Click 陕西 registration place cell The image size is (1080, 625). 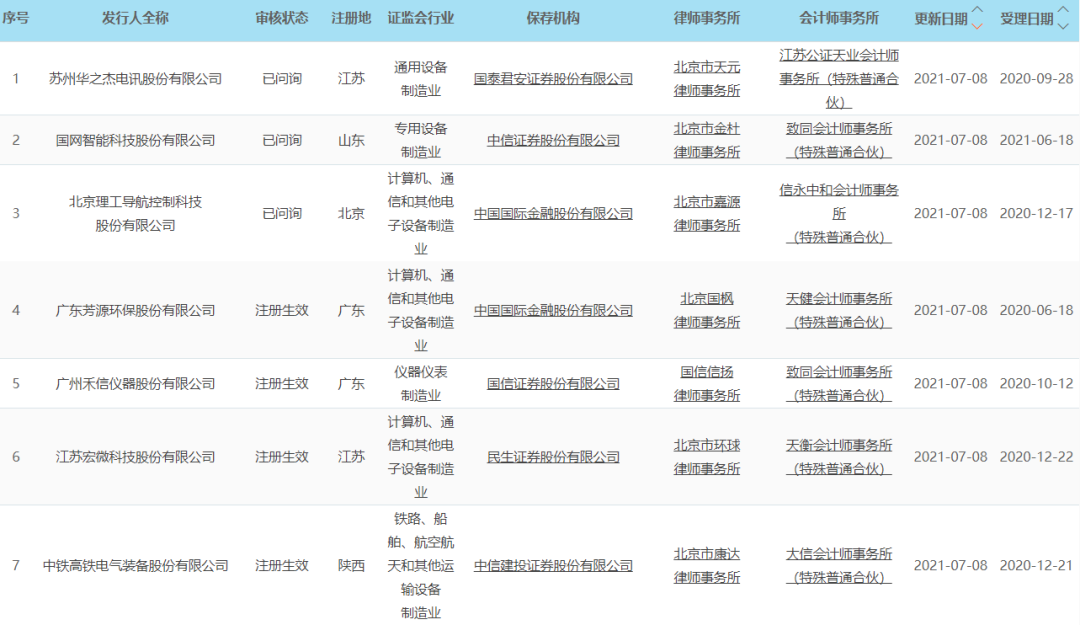351,566
